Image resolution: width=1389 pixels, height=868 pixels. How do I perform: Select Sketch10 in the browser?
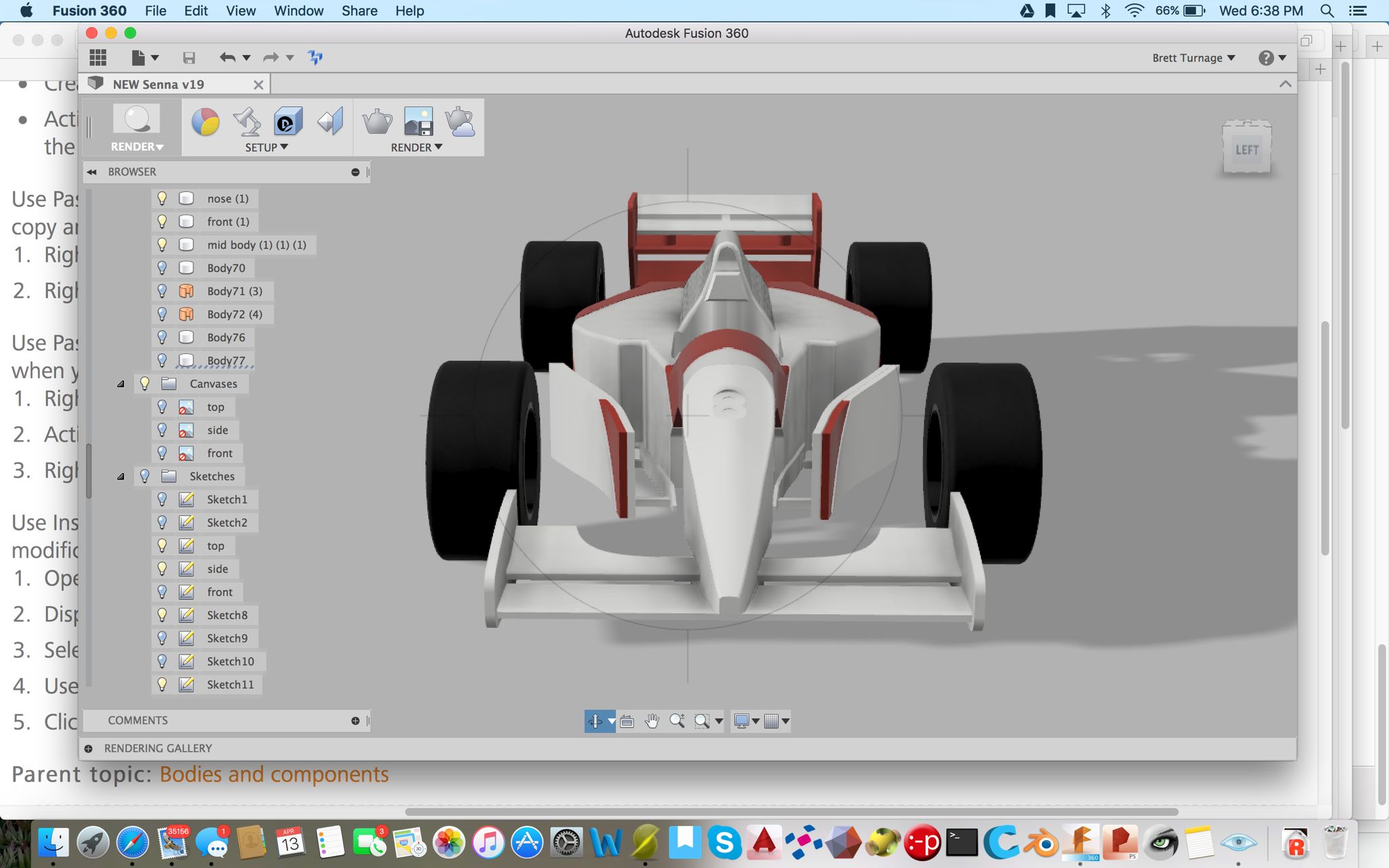(231, 661)
